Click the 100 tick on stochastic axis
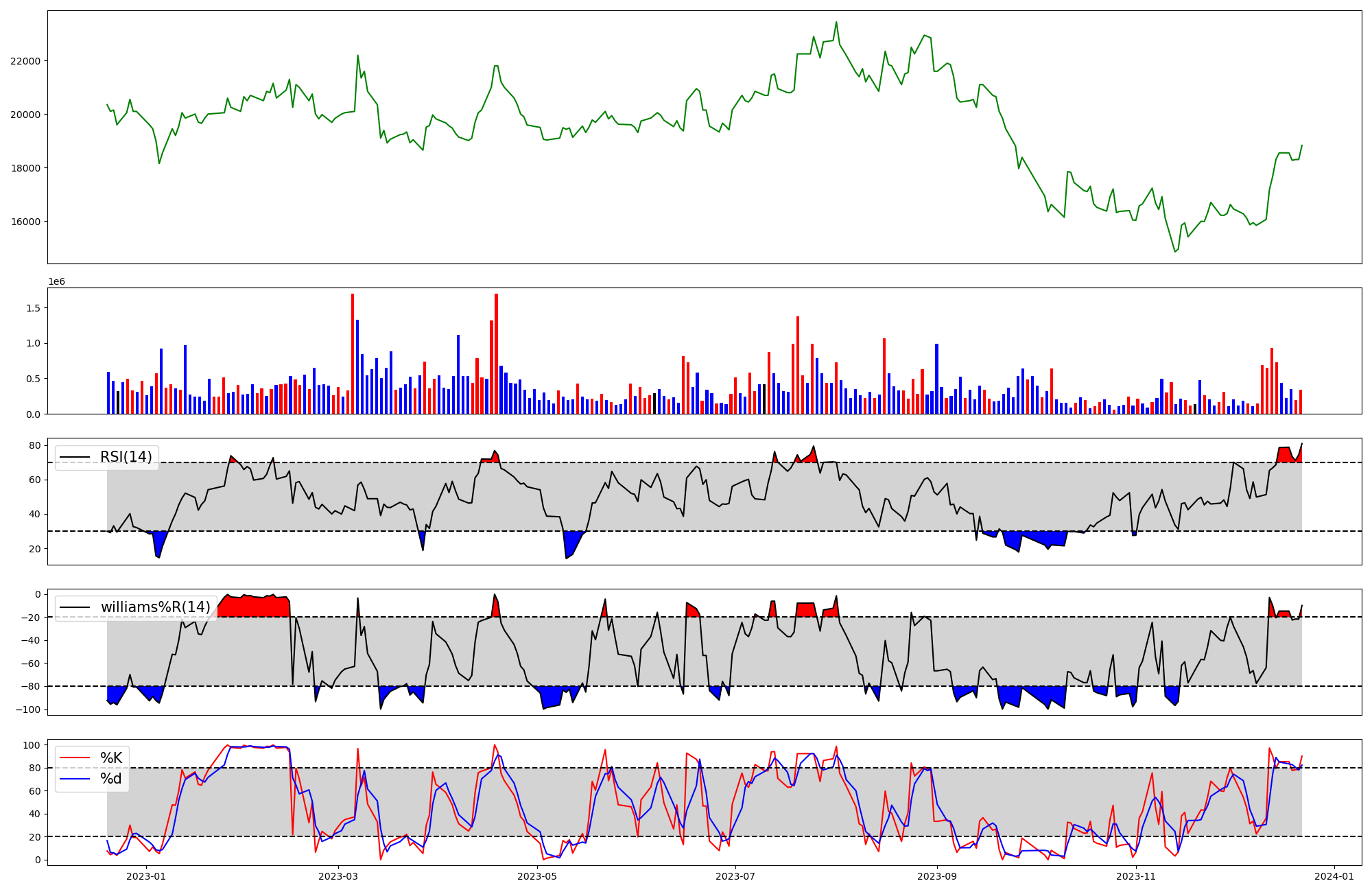Image resolution: width=1372 pixels, height=892 pixels. (32, 745)
